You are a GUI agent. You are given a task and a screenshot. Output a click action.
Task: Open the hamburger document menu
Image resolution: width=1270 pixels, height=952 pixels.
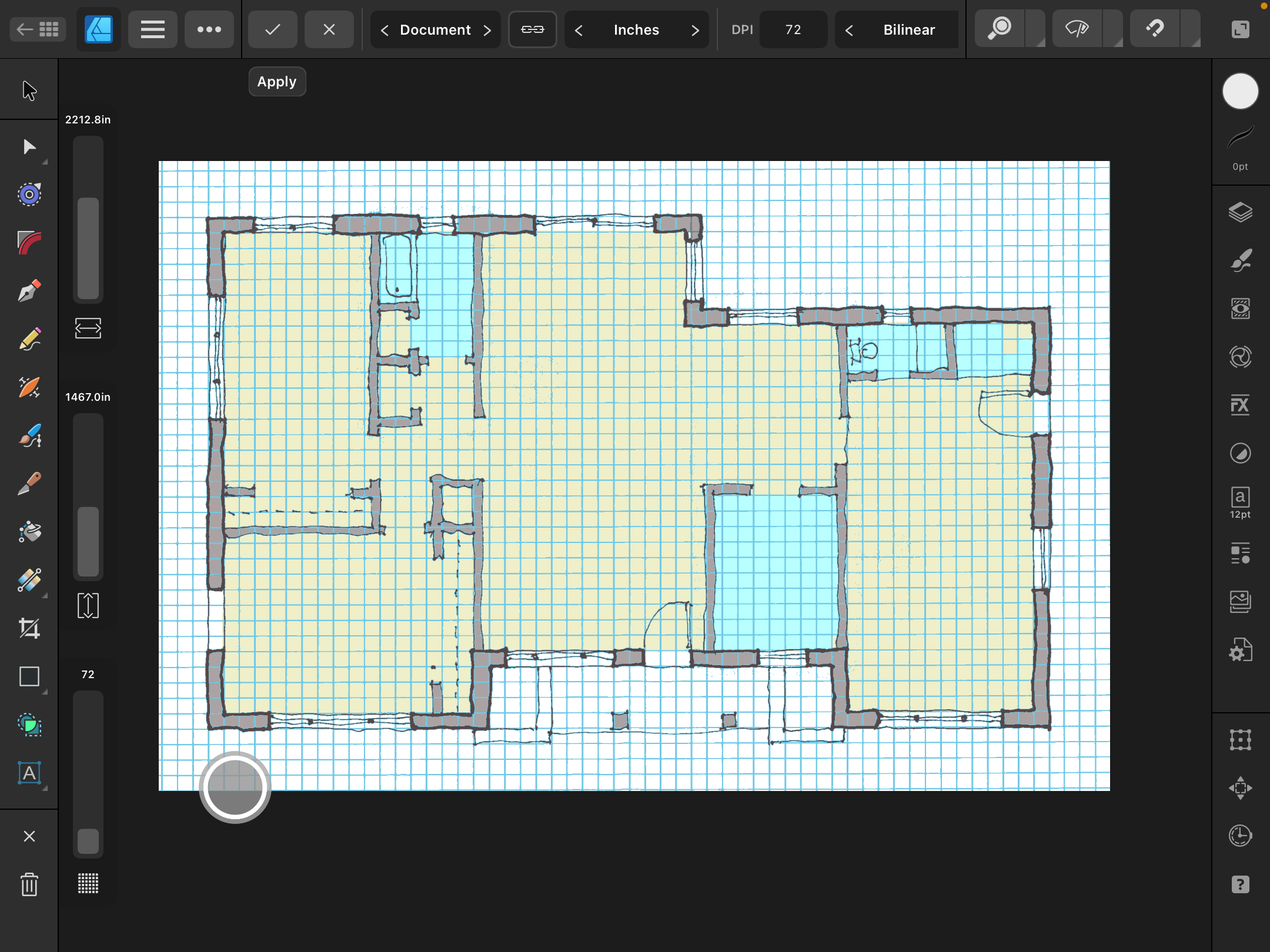153,29
